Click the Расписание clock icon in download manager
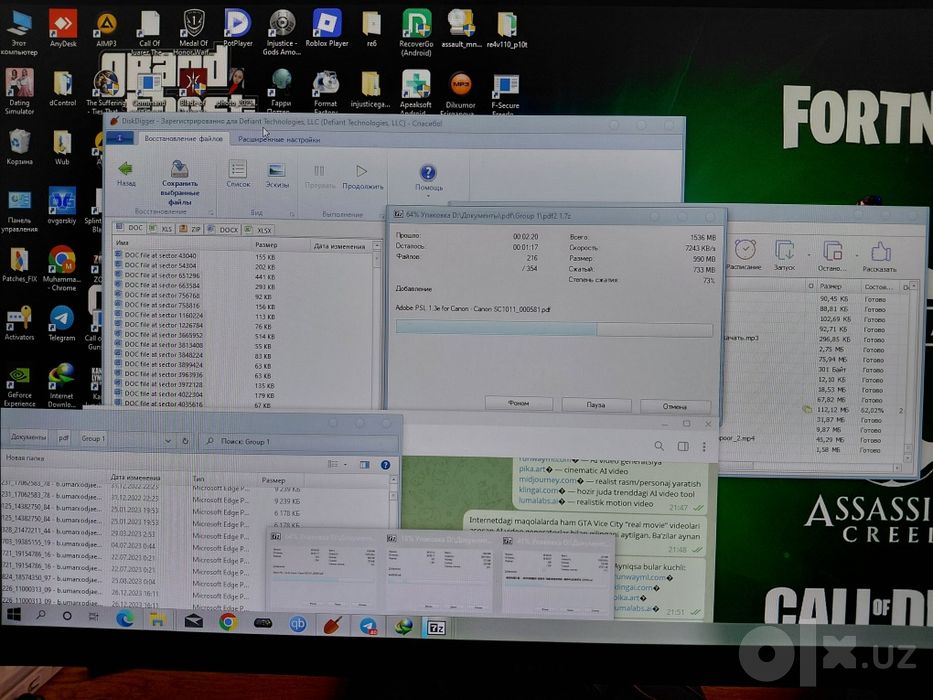Viewport: 933px width, 700px height. [744, 250]
